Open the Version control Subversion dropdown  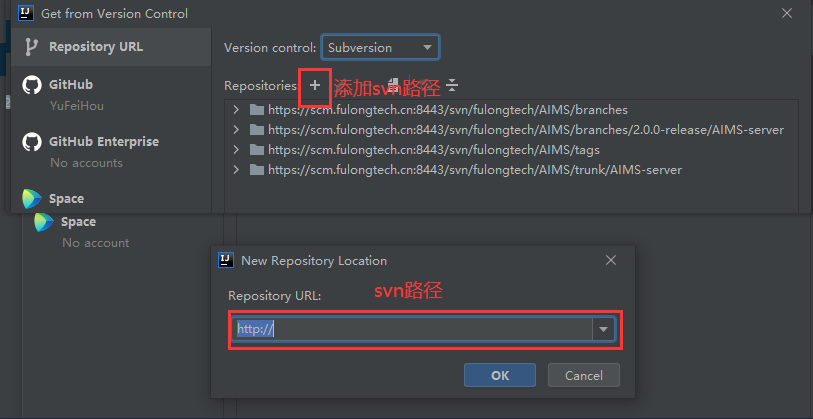point(381,48)
